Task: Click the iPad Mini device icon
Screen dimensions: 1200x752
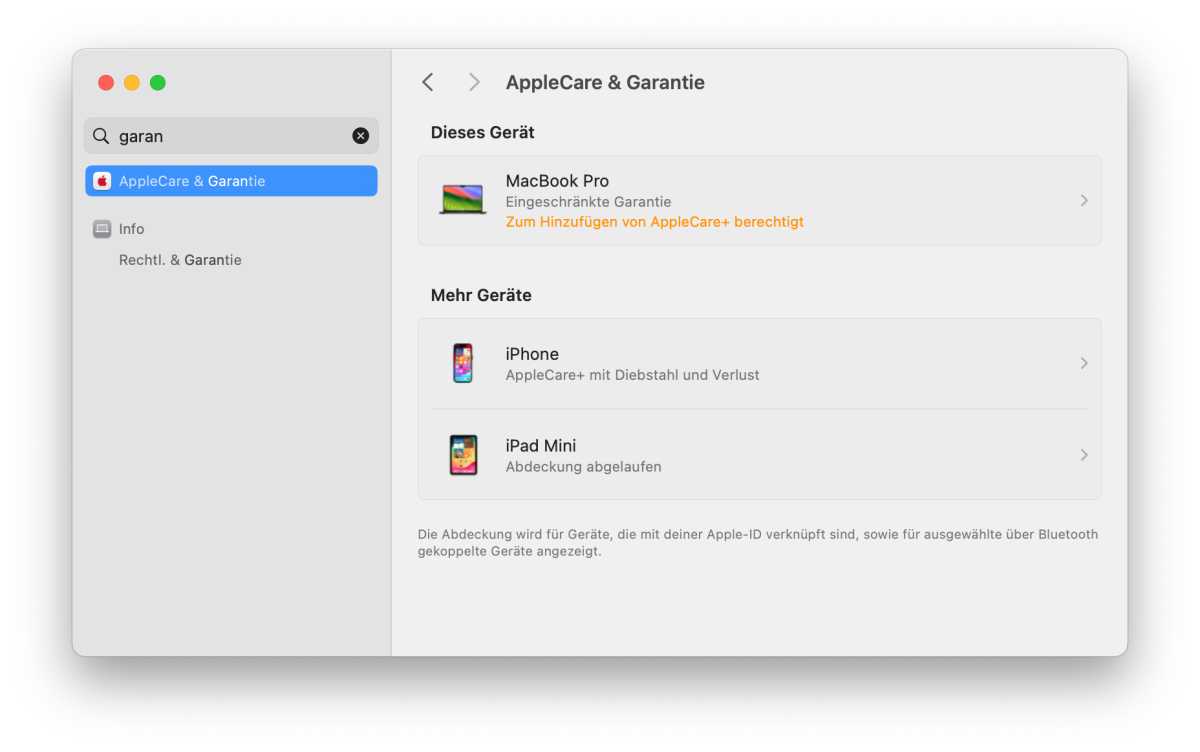Action: (463, 455)
